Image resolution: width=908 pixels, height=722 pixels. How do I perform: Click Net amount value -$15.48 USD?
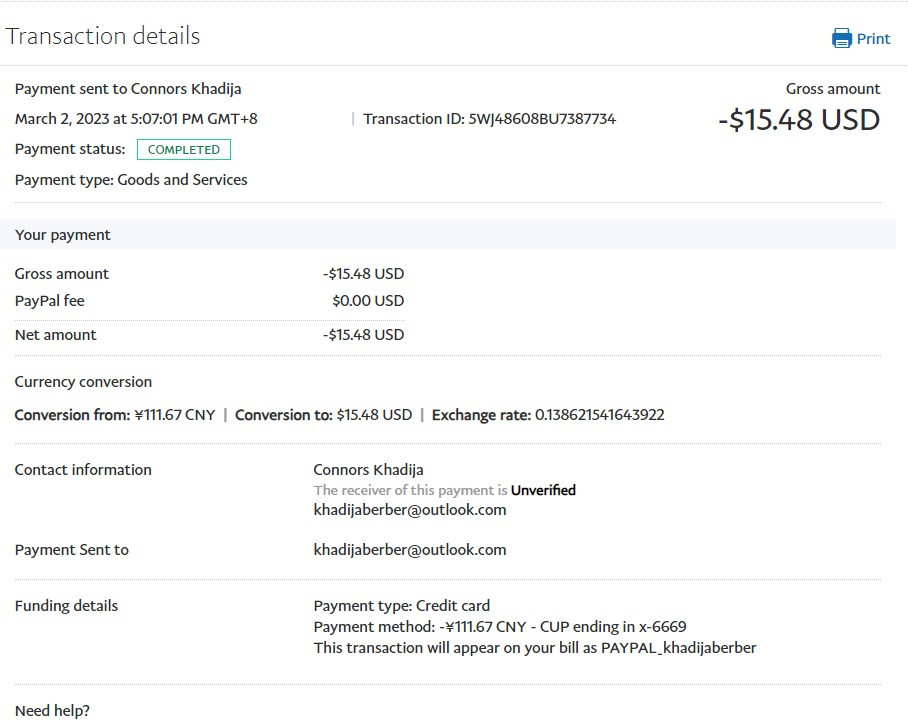tap(364, 335)
